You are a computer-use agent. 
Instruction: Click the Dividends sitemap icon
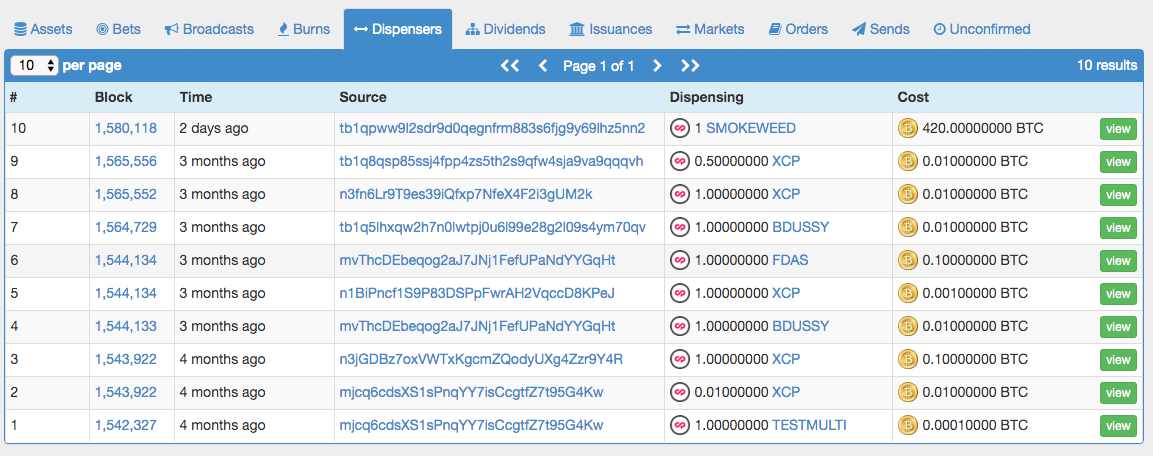pyautogui.click(x=473, y=29)
